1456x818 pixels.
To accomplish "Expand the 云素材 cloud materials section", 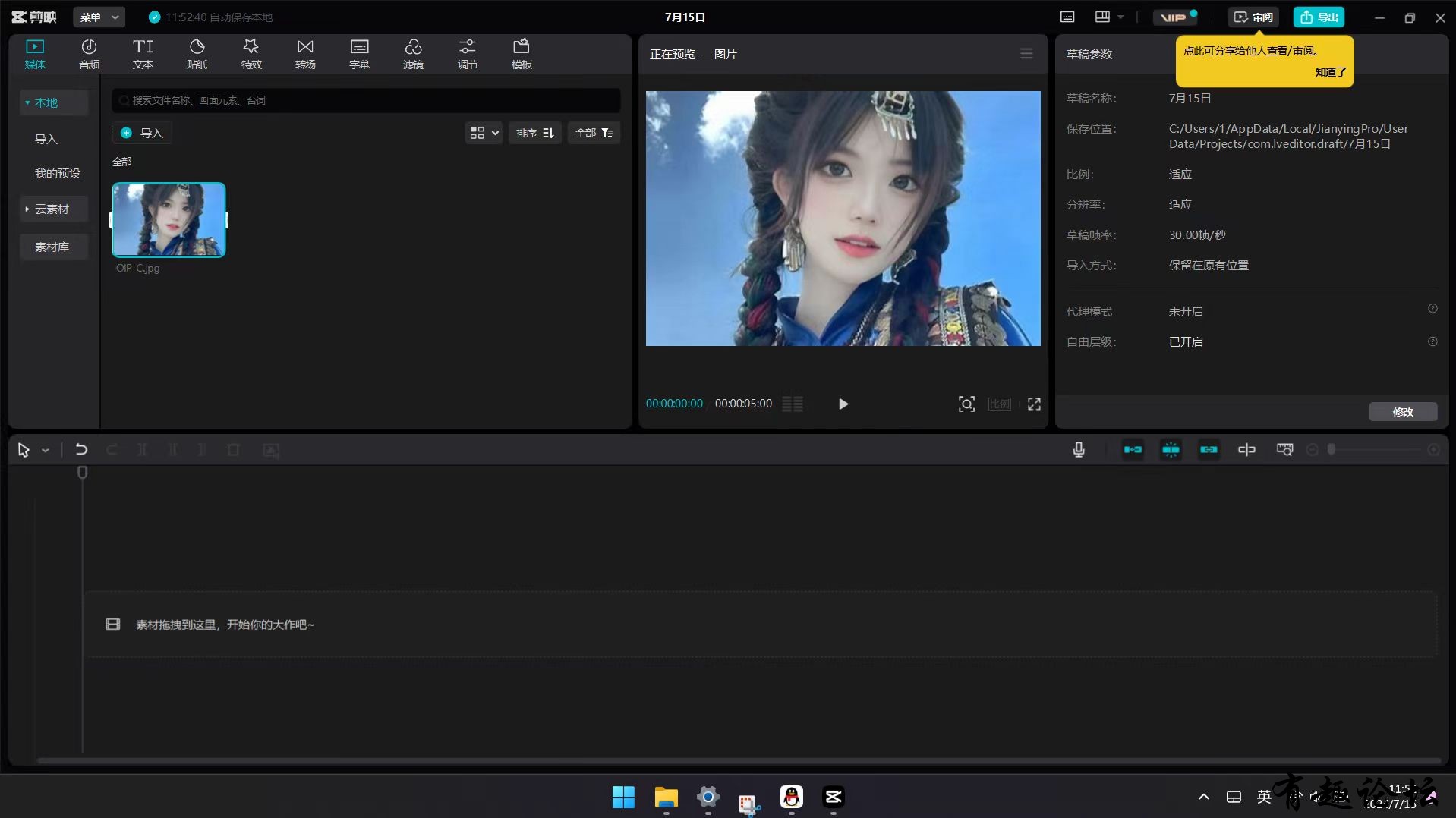I will tap(54, 209).
